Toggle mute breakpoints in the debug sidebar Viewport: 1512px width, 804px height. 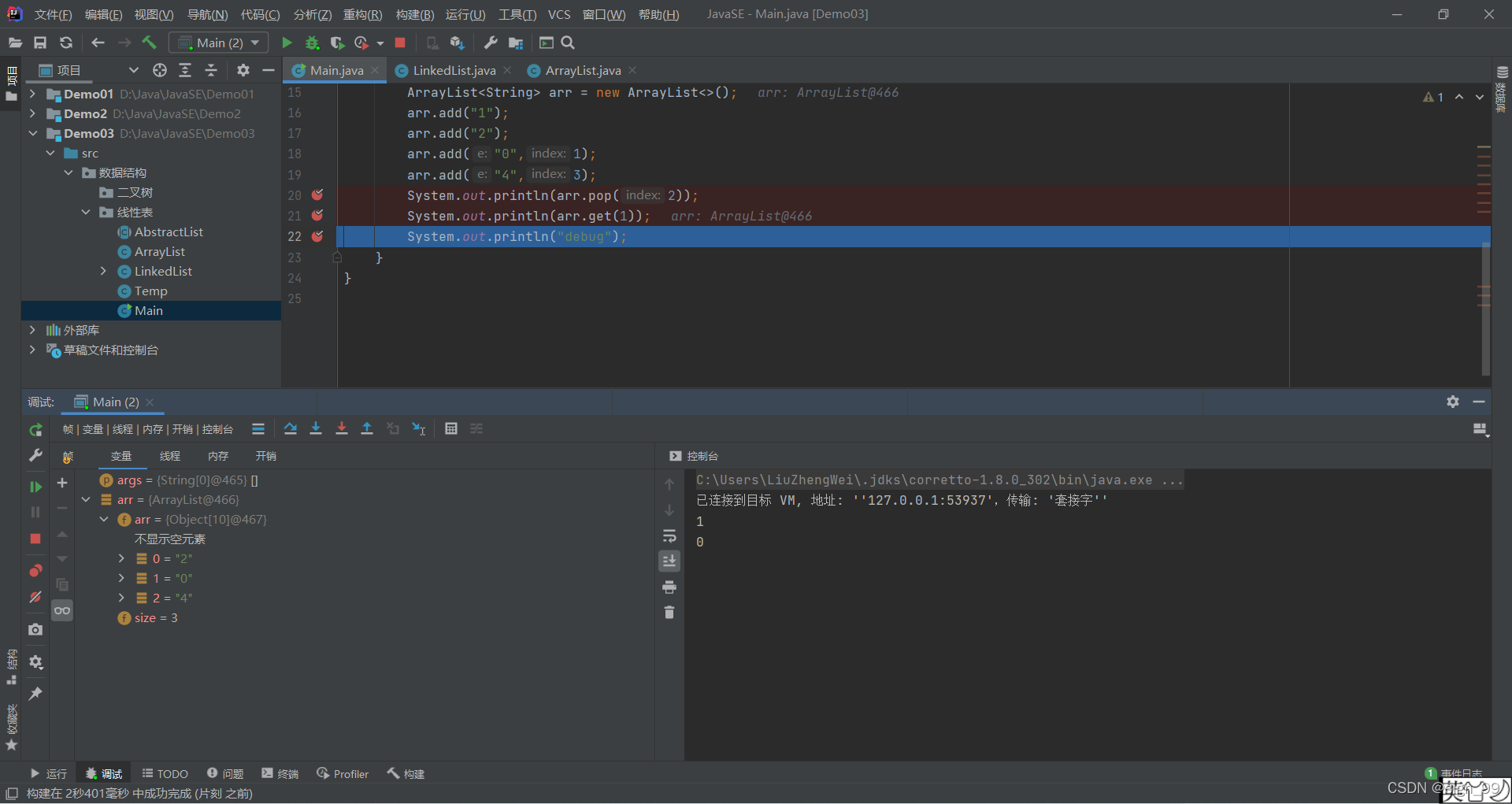[35, 597]
